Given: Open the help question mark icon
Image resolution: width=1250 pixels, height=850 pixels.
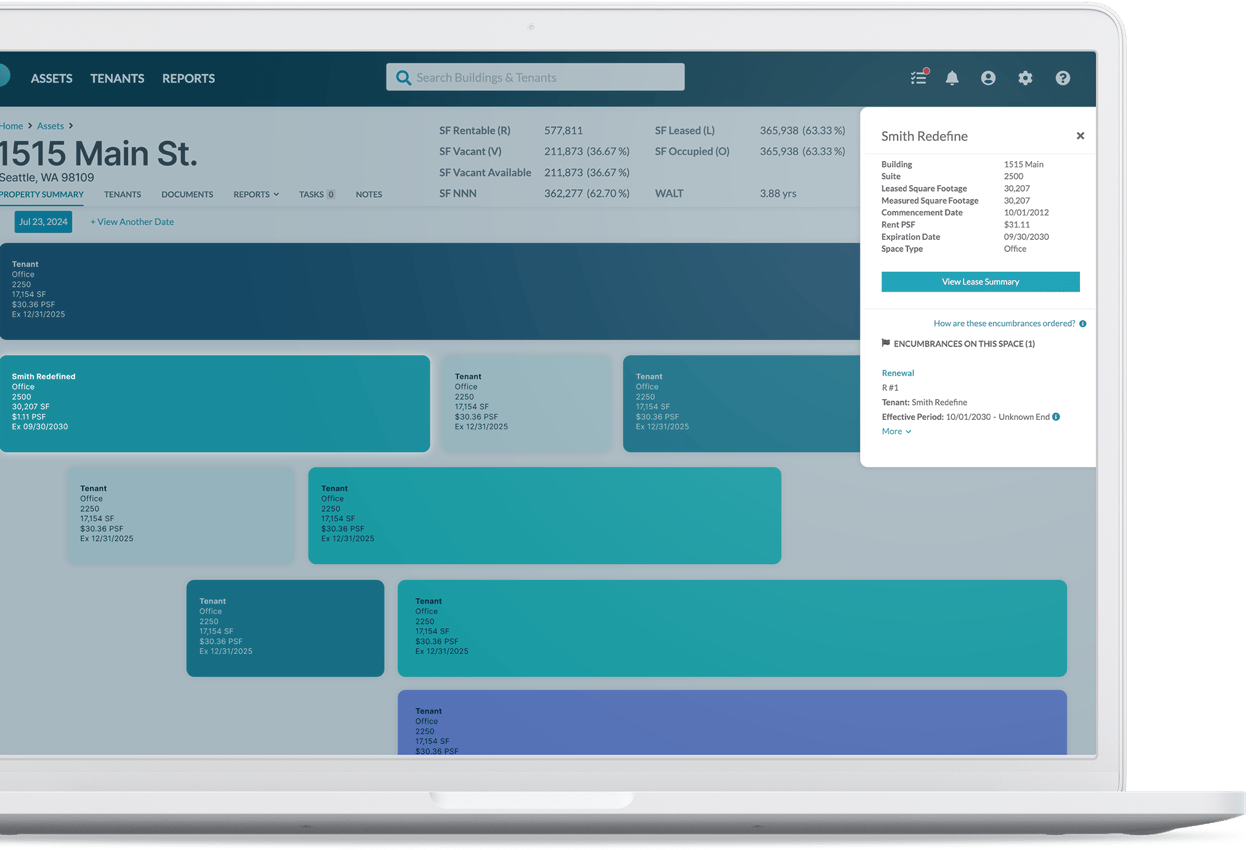Looking at the screenshot, I should 1062,78.
